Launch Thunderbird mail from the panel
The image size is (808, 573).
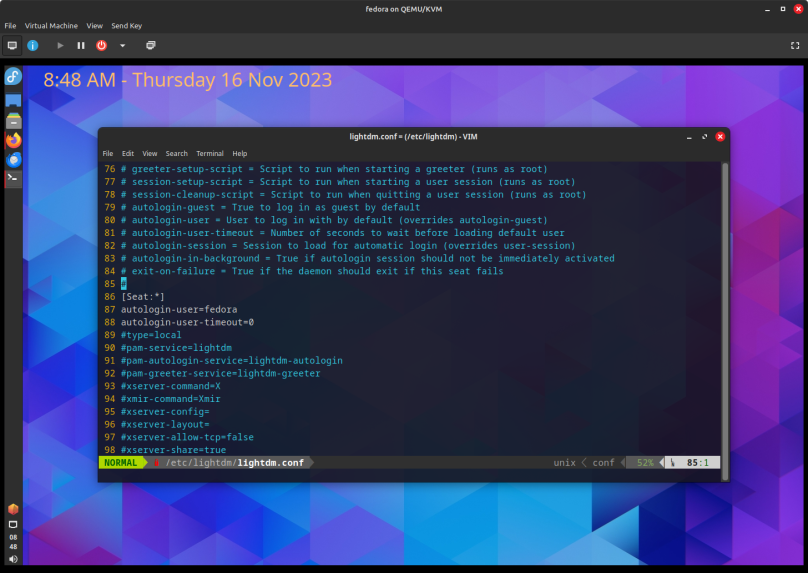coord(13,160)
